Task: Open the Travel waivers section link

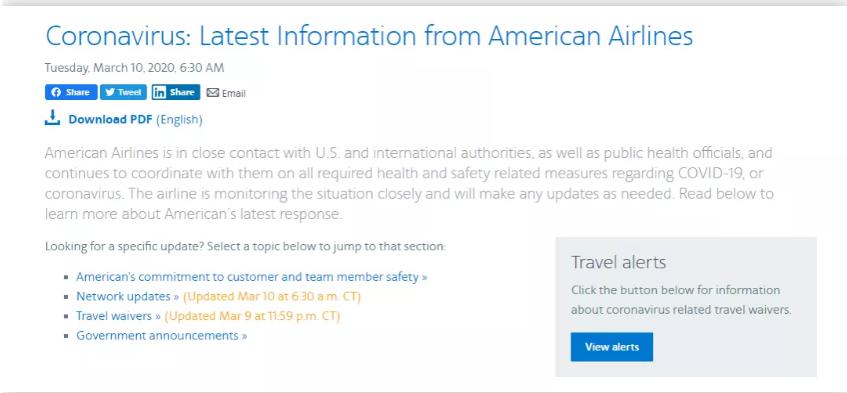Action: 118,316
